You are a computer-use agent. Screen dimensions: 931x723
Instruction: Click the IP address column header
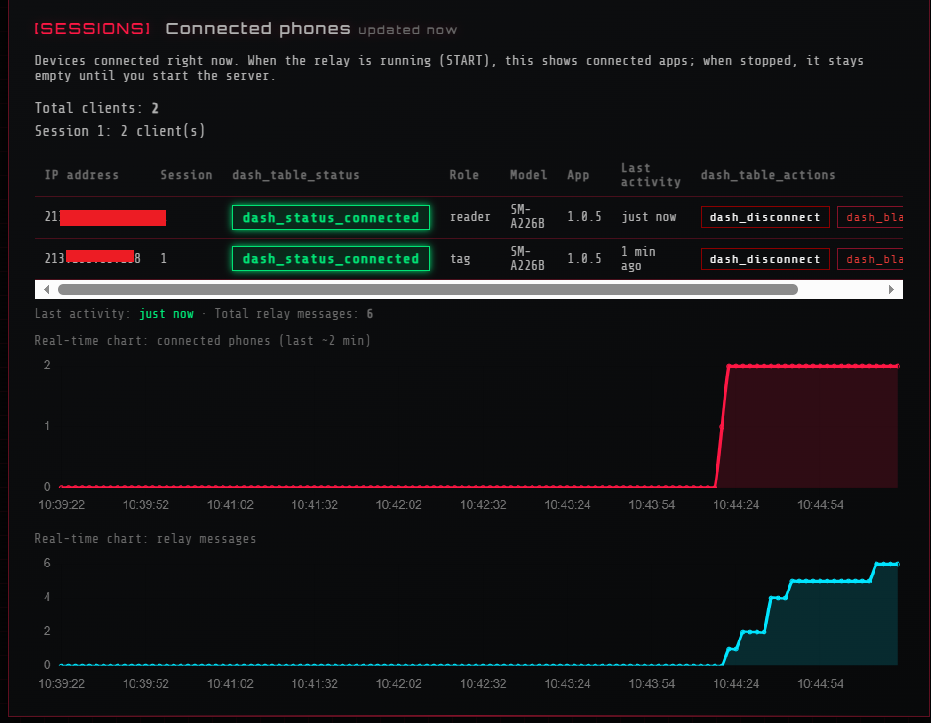[x=81, y=175]
